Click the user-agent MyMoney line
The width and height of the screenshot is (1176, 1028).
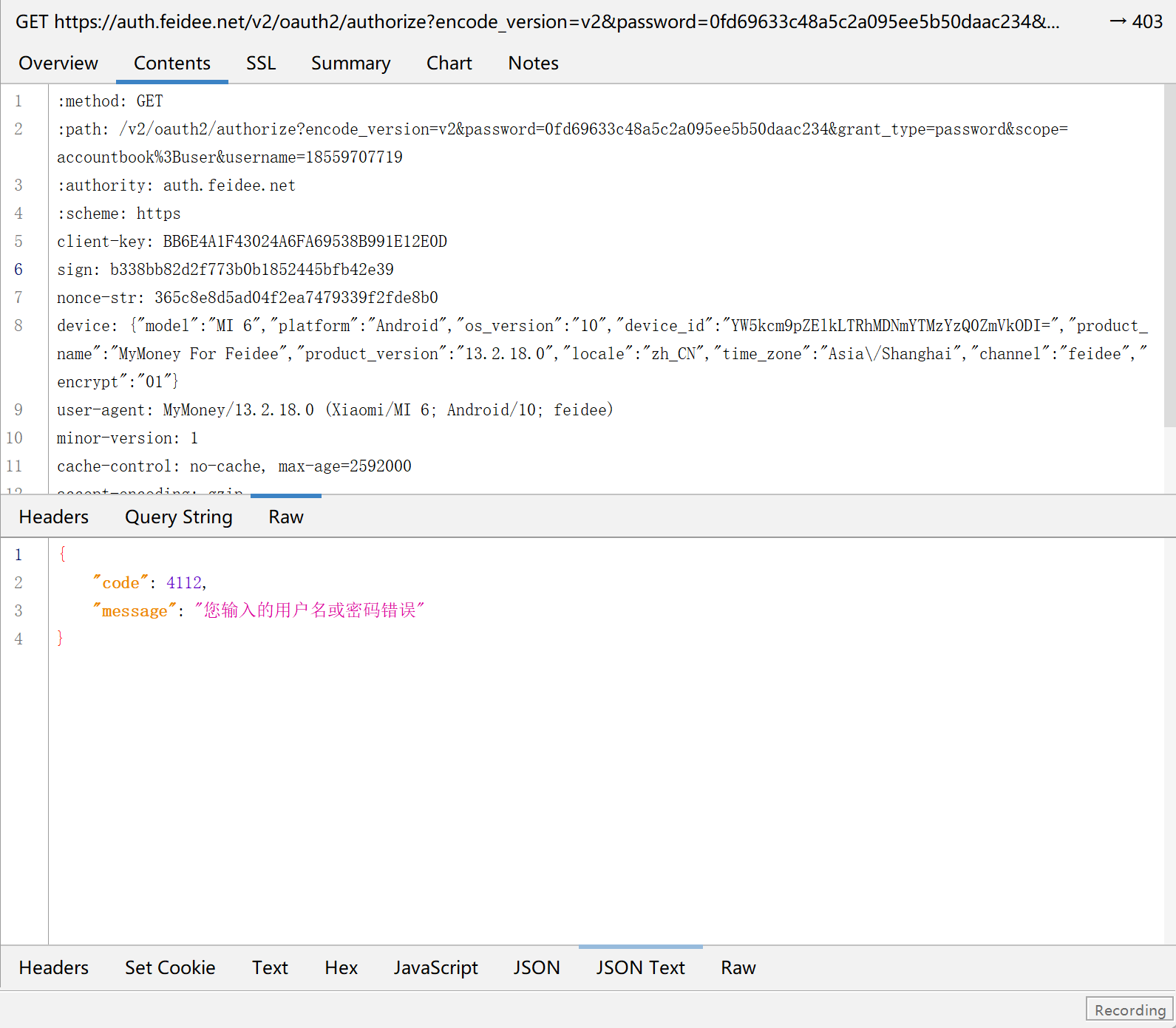pos(335,410)
